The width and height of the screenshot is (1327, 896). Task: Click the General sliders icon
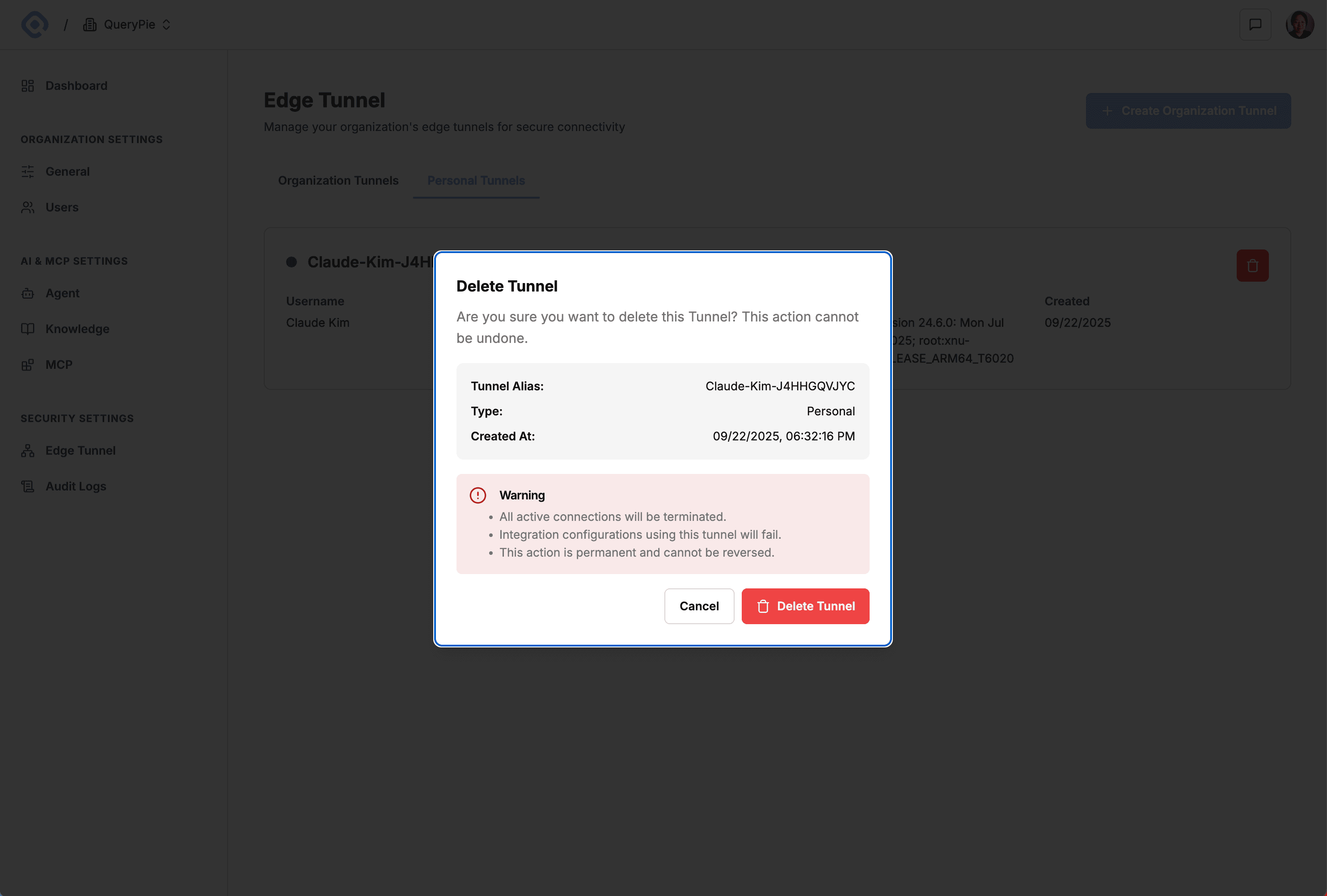[x=27, y=171]
